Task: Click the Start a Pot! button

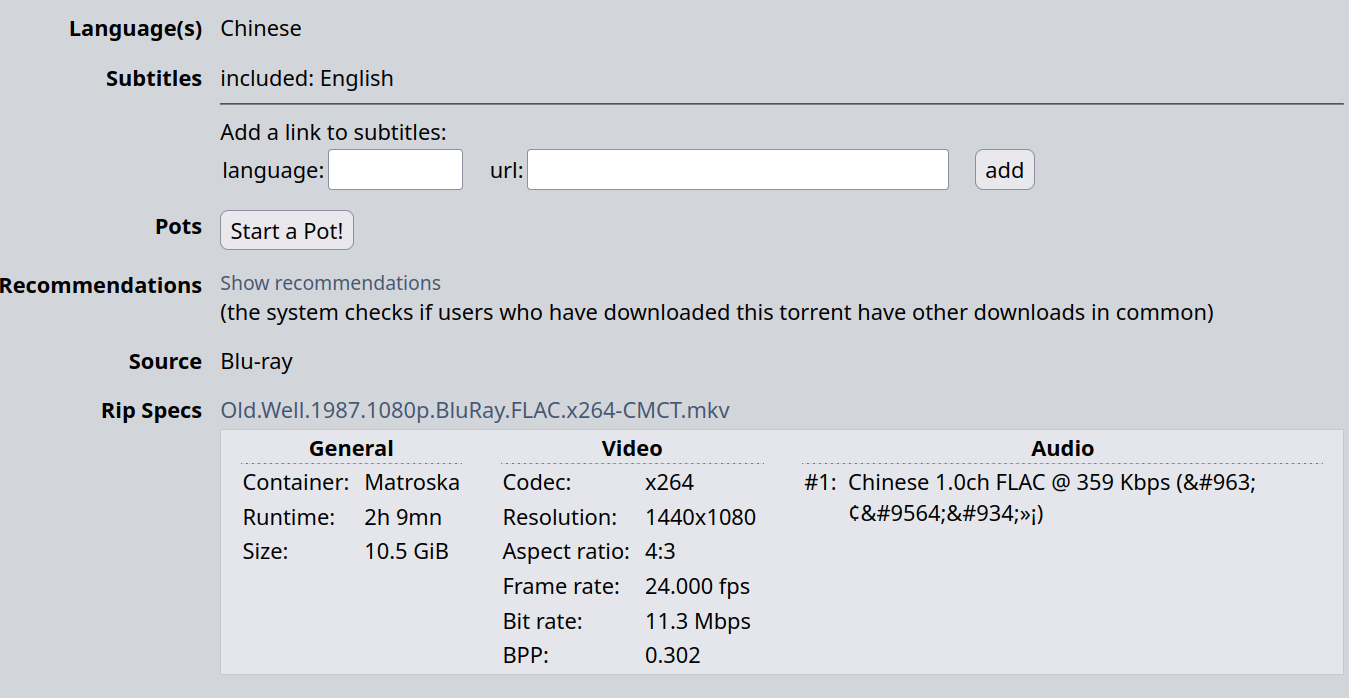Action: coord(287,231)
